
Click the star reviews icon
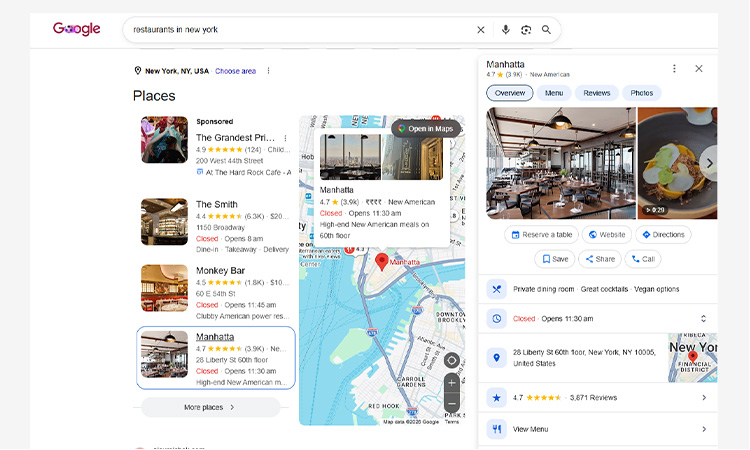click(x=496, y=397)
